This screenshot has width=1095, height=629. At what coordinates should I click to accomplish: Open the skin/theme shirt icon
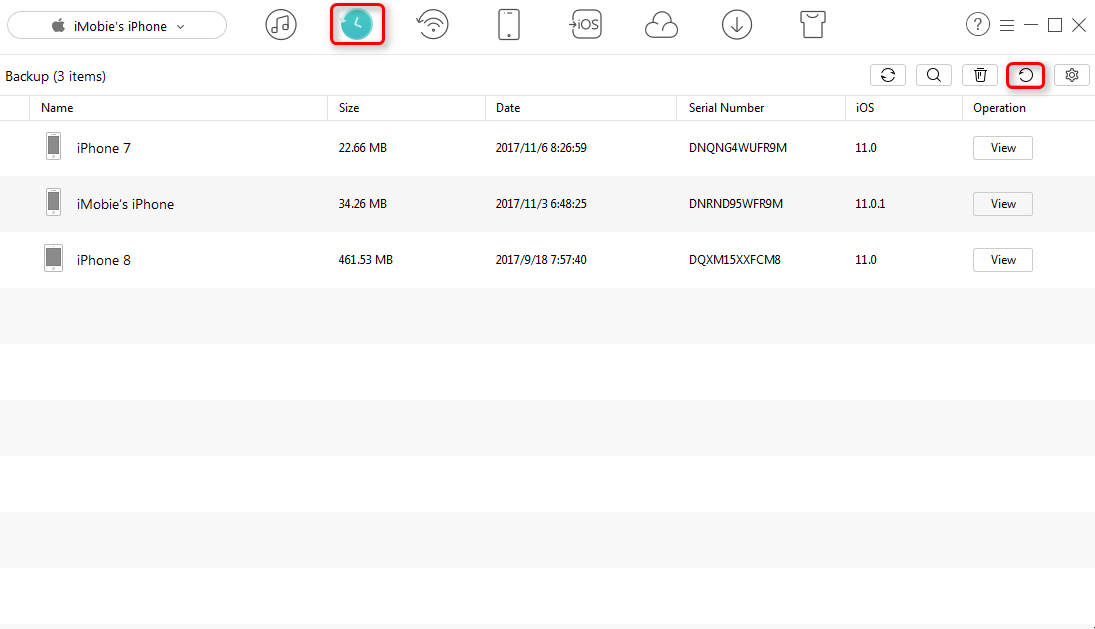tap(813, 25)
